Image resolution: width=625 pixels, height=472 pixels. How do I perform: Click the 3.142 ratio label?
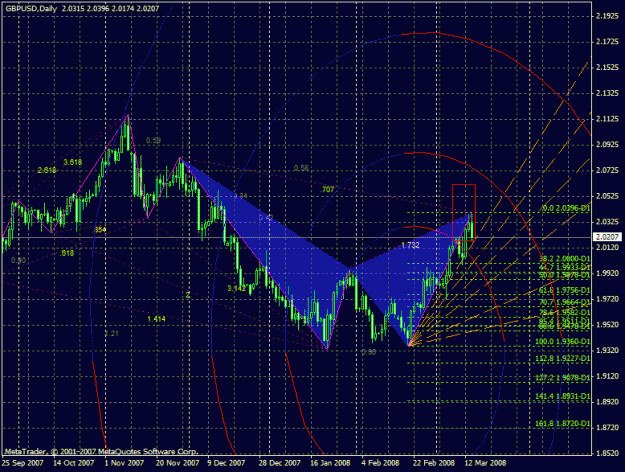[237, 288]
